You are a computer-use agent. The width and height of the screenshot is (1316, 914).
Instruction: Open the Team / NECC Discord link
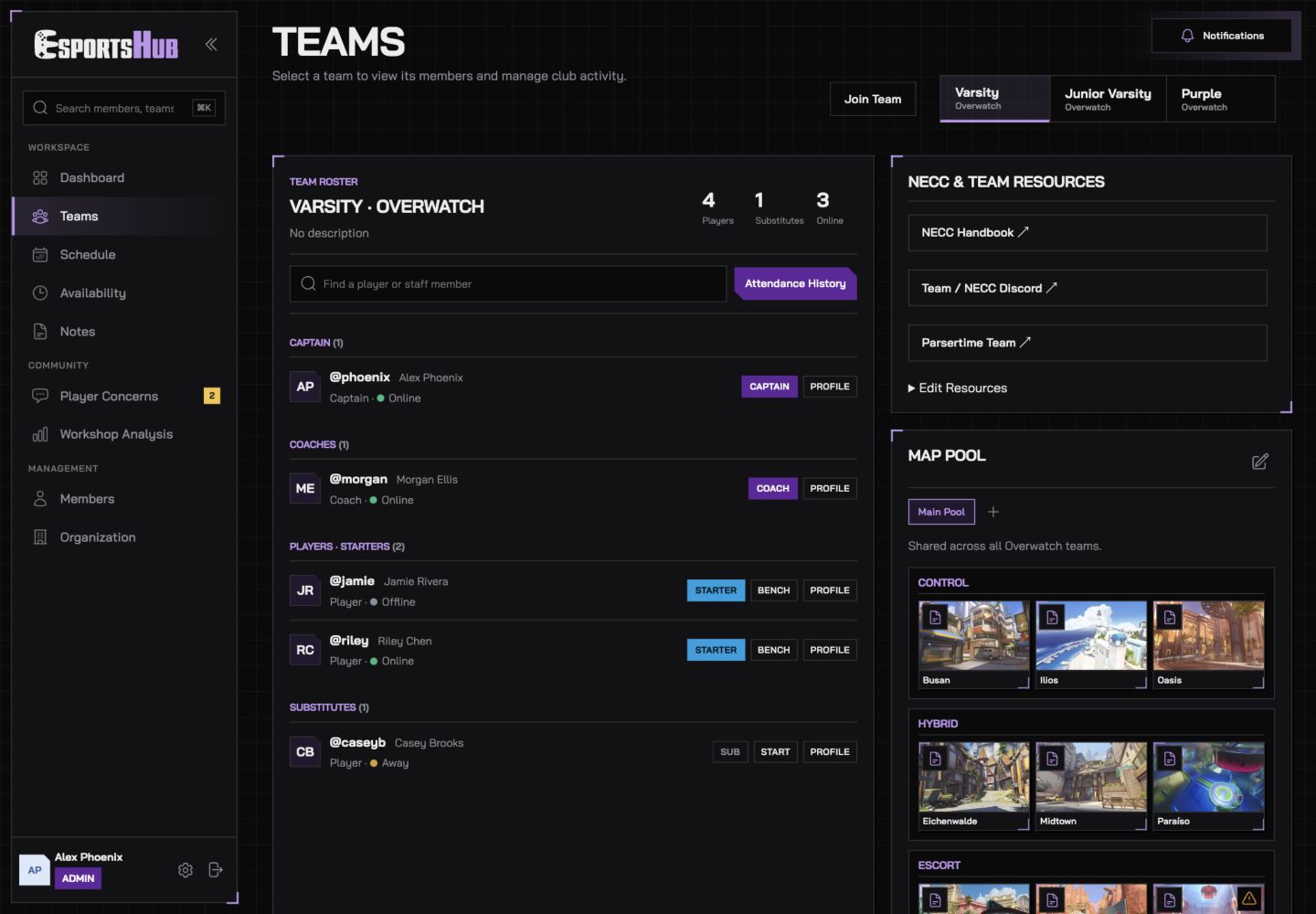[x=1088, y=288]
